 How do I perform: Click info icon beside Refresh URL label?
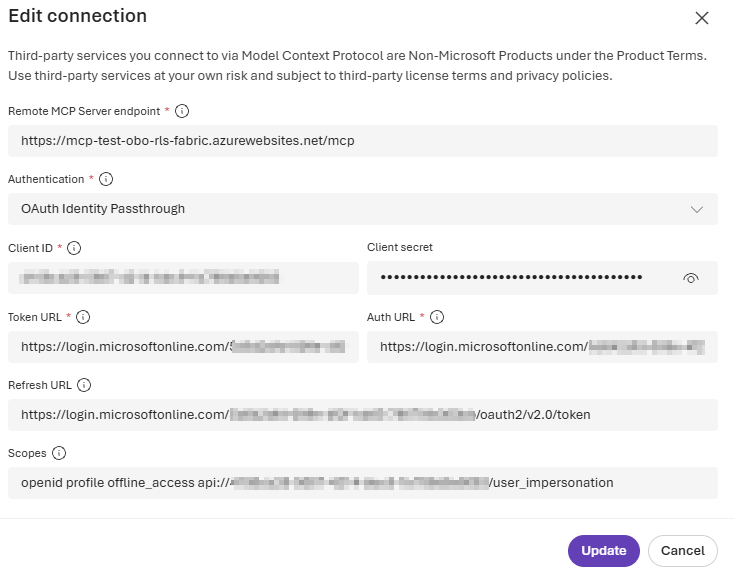pos(84,385)
